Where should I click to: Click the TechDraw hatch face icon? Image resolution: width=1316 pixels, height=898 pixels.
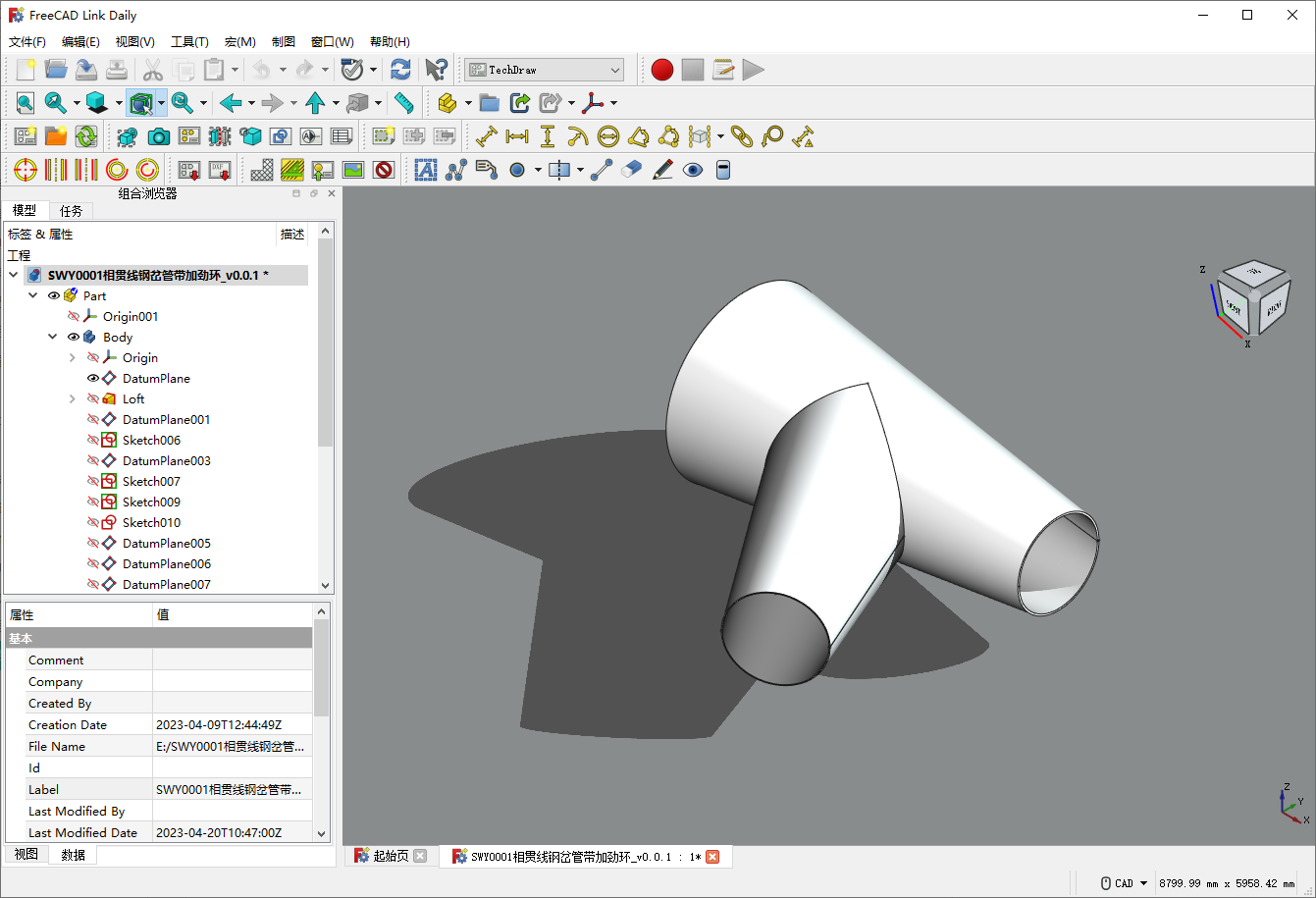tap(262, 170)
